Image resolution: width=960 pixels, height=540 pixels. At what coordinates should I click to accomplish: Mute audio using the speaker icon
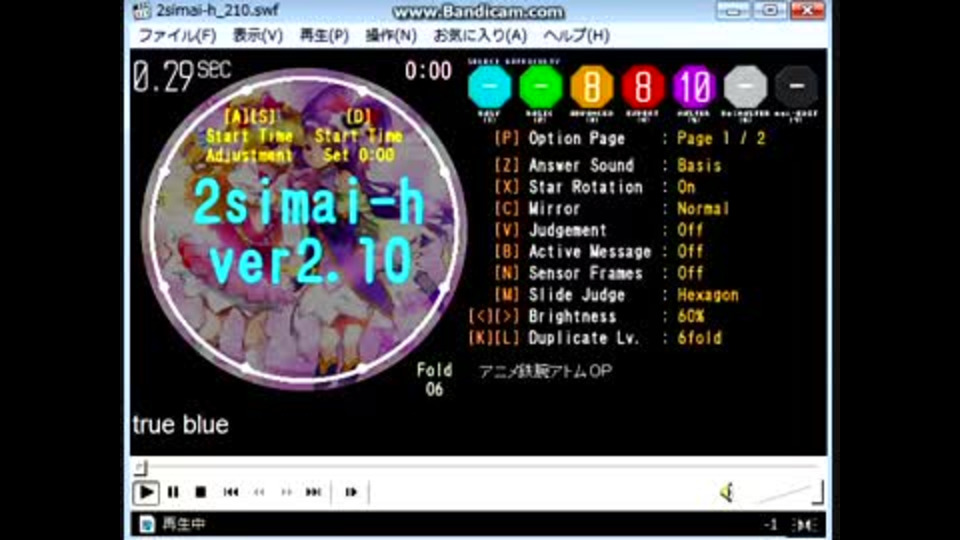[x=727, y=492]
